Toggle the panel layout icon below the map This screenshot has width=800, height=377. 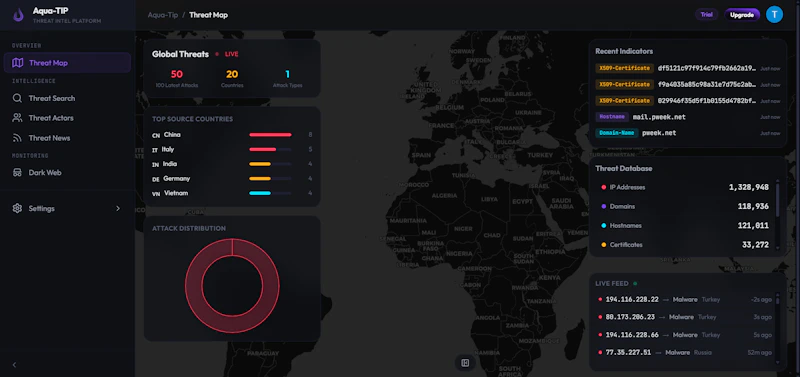[x=465, y=363]
